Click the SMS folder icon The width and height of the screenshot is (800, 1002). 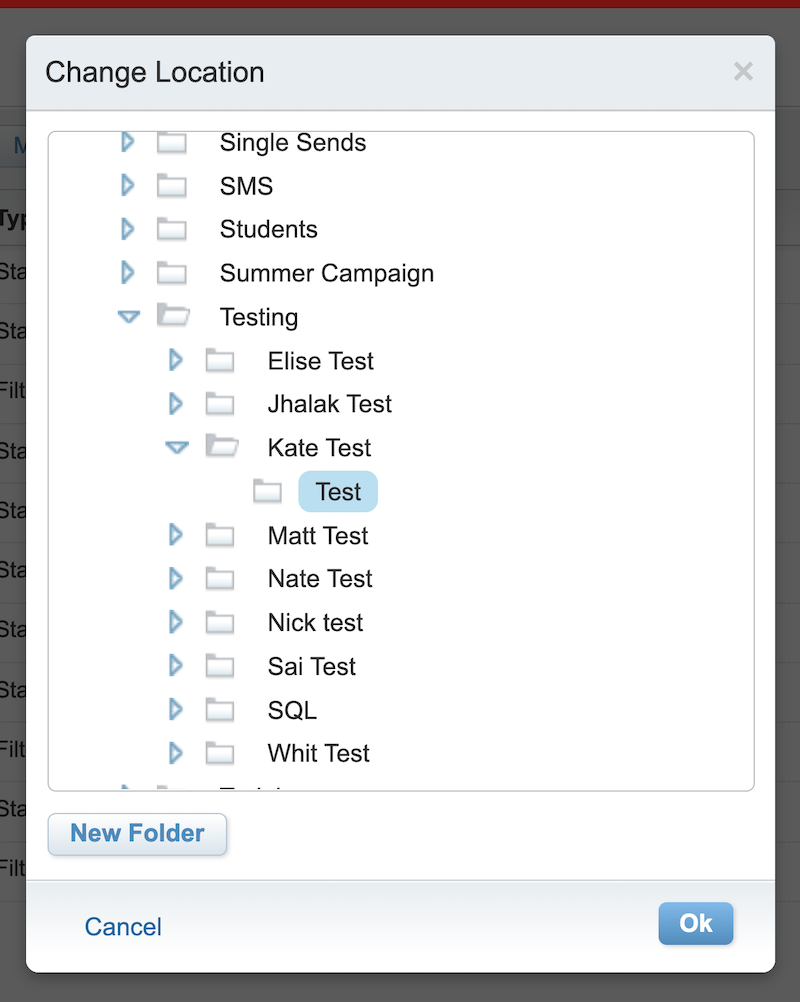tap(172, 185)
